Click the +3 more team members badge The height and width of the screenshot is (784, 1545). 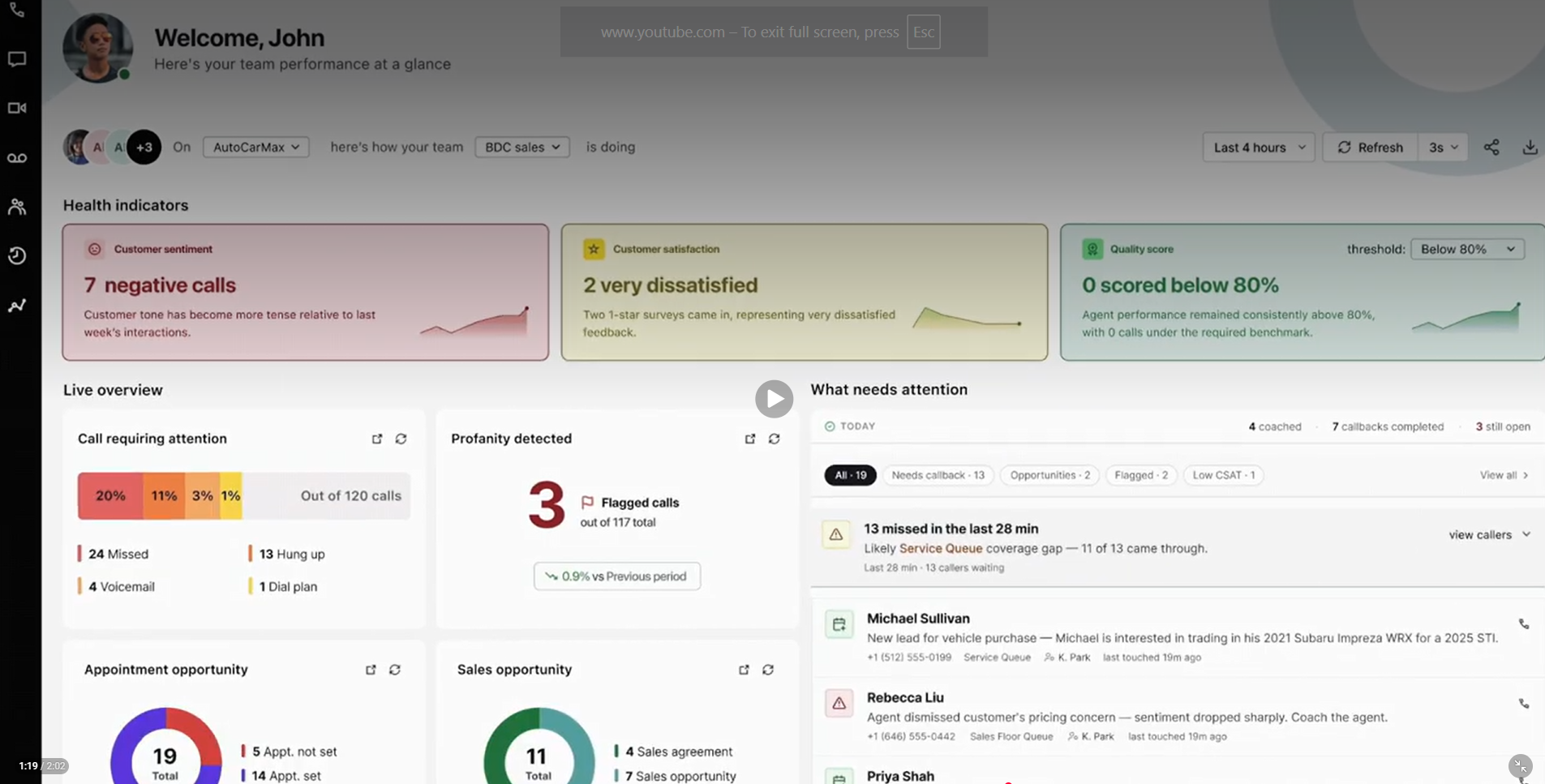pos(144,147)
